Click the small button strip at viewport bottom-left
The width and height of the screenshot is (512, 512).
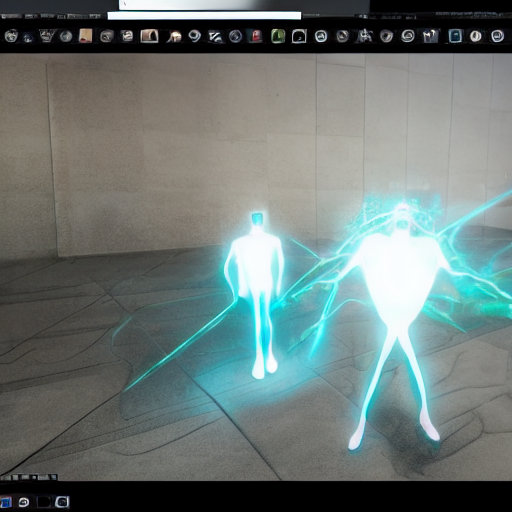(29, 477)
